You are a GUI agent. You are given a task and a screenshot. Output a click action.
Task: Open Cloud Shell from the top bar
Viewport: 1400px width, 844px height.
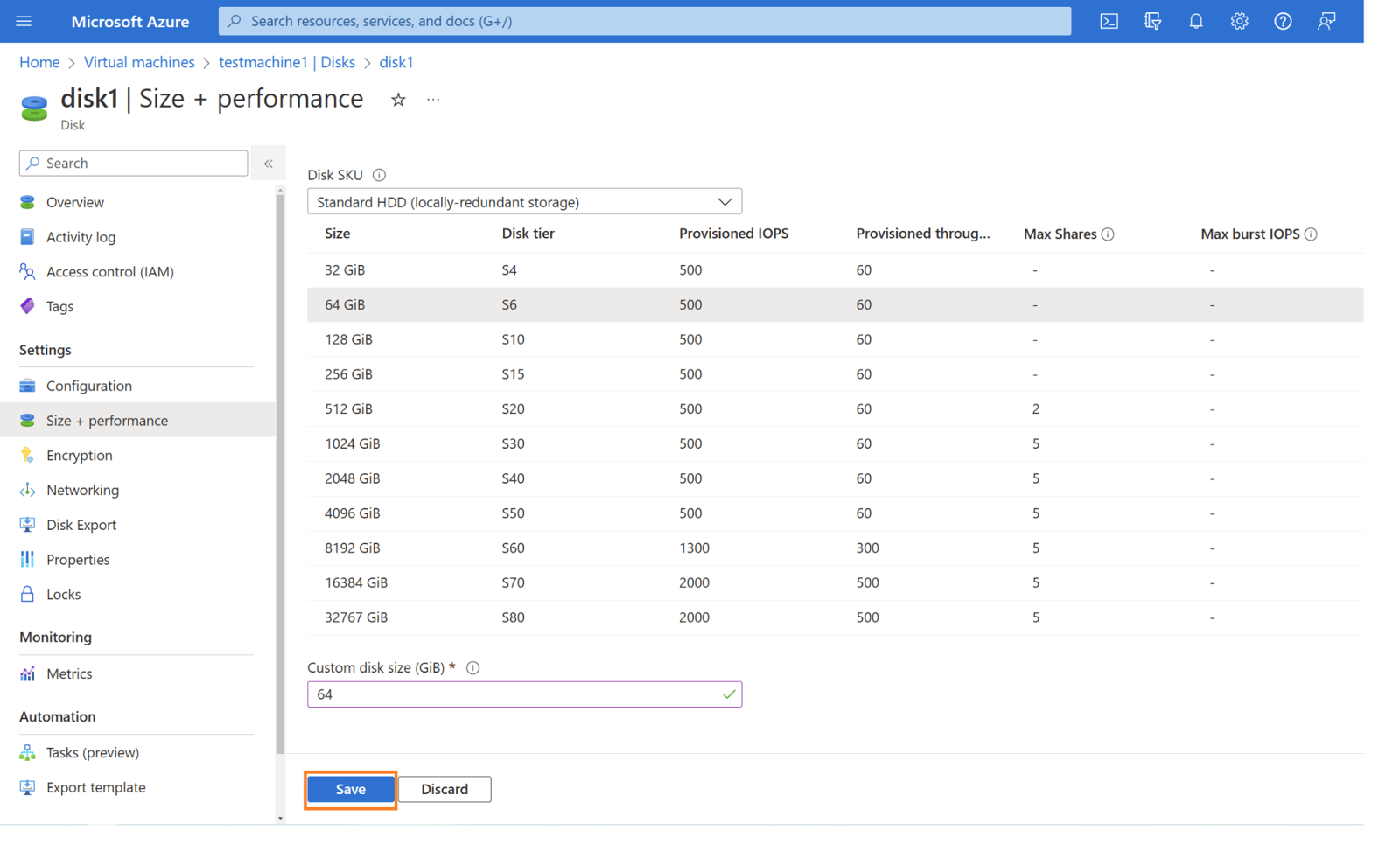pyautogui.click(x=1109, y=21)
